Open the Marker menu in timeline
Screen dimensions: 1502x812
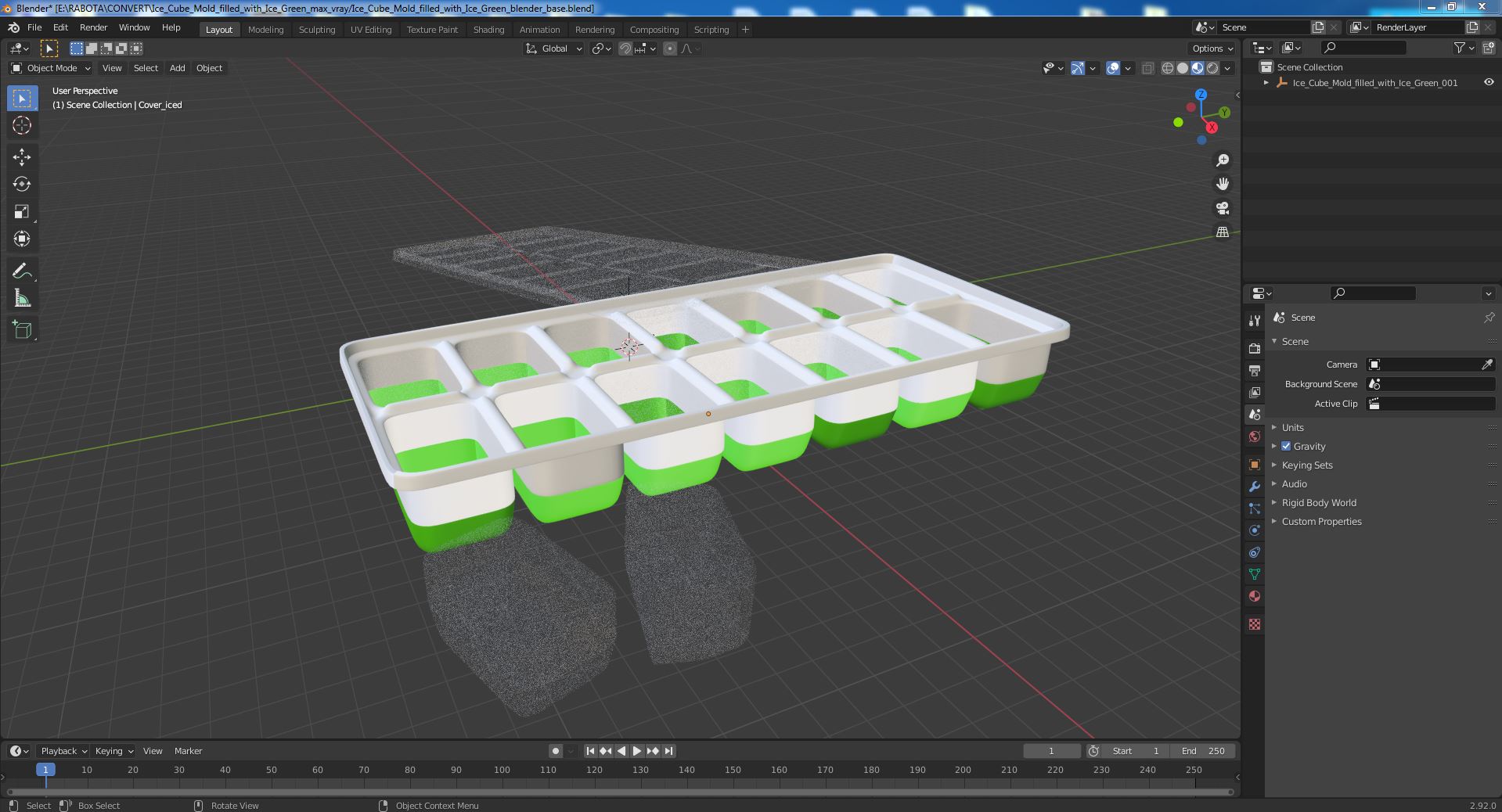(188, 751)
